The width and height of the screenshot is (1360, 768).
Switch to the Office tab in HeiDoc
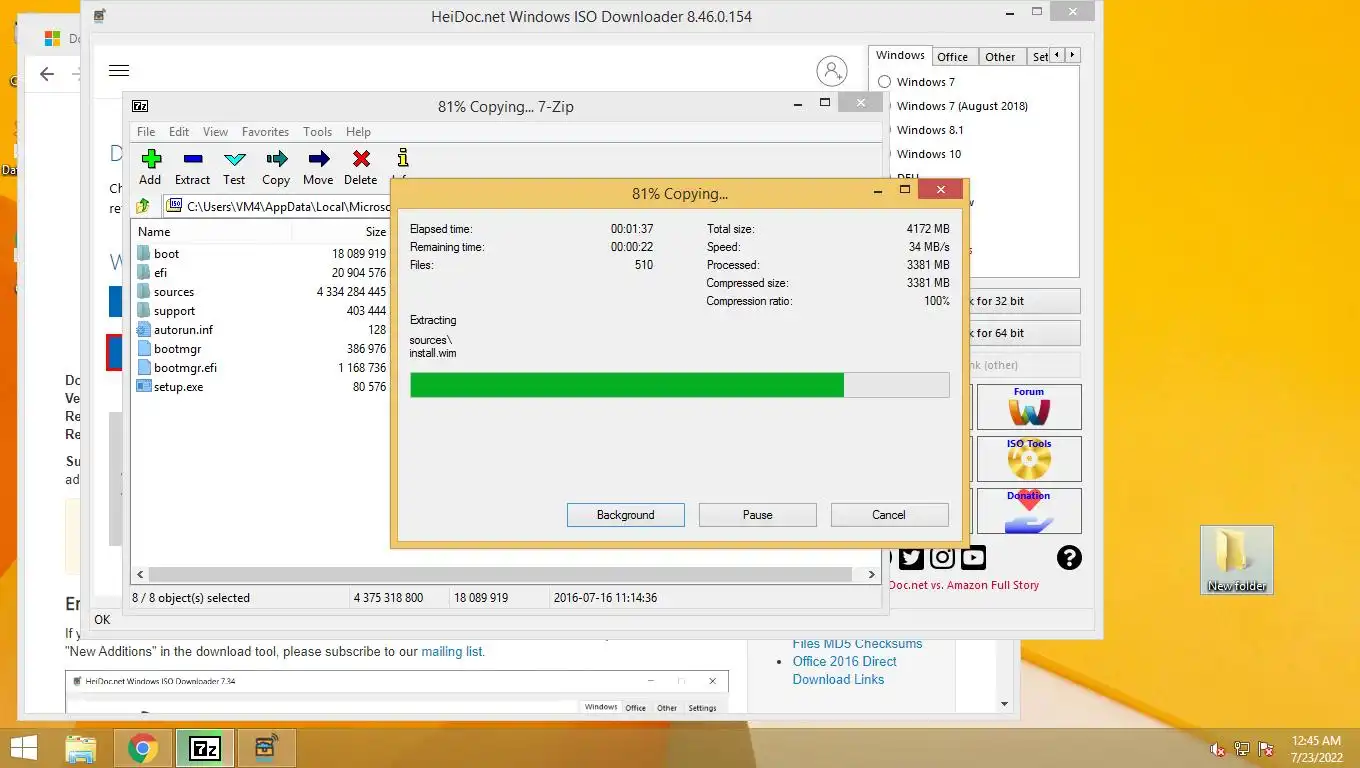[952, 57]
